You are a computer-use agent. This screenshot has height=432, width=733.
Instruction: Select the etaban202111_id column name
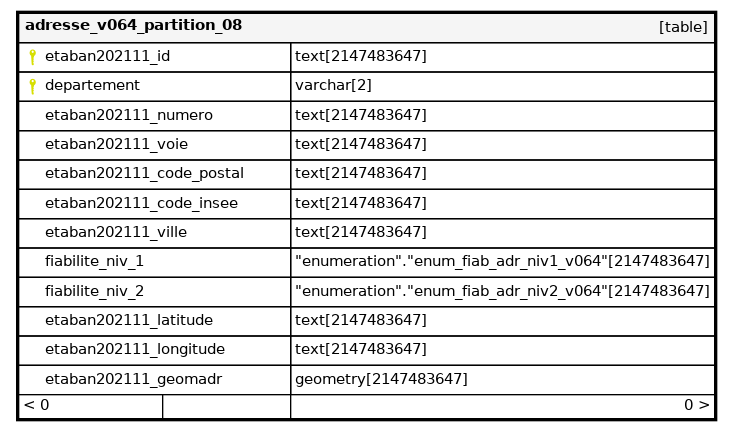click(107, 57)
